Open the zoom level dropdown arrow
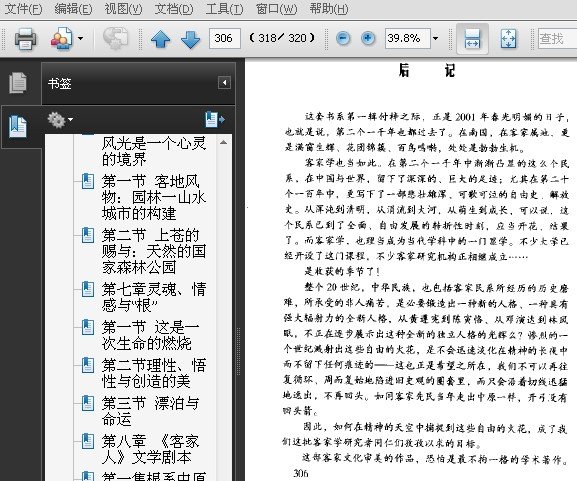Image resolution: width=577 pixels, height=481 pixels. coord(435,38)
